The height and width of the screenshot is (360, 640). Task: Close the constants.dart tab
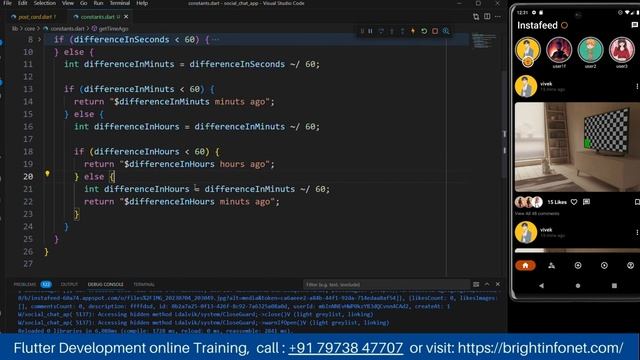click(x=126, y=17)
